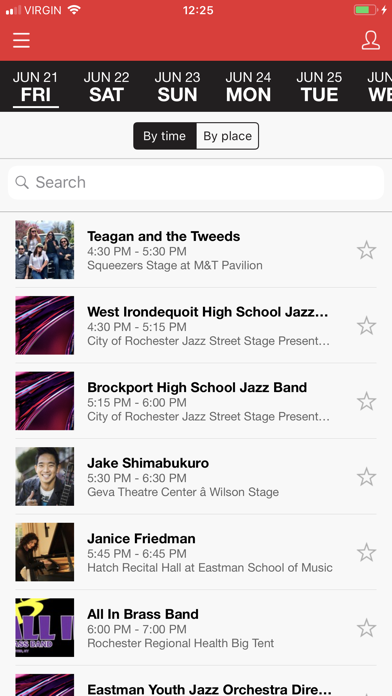Screen dimensions: 392x696
Task: Open the Janice Friedman event title
Action: coord(141,538)
